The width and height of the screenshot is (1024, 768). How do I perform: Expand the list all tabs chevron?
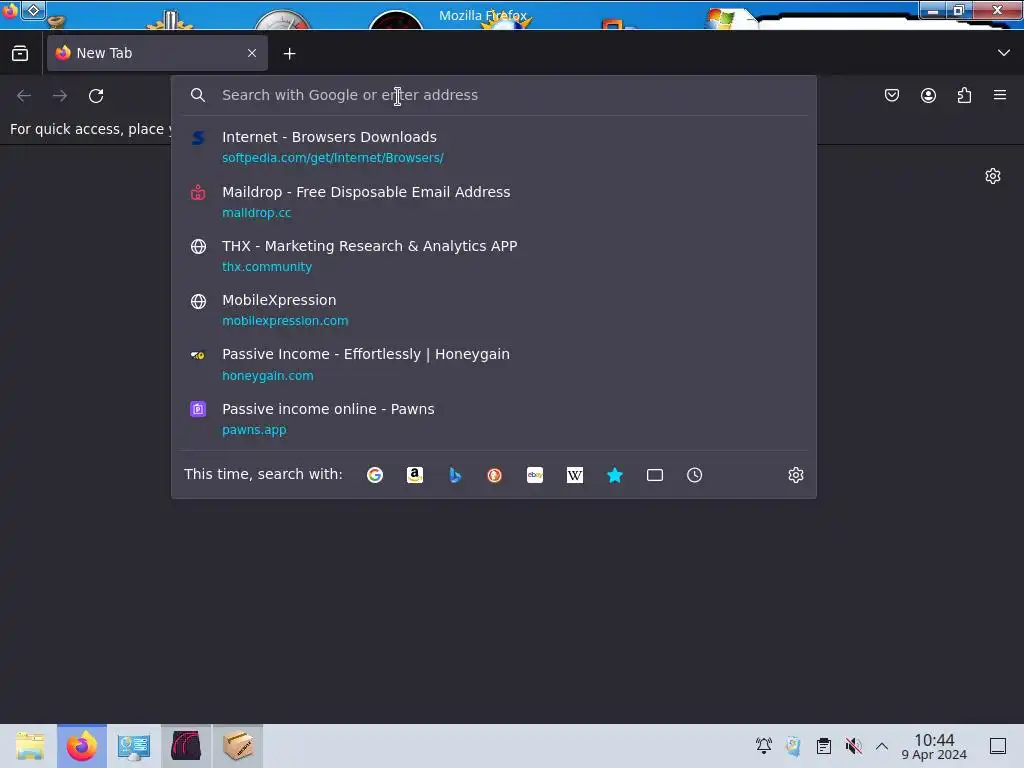1004,53
